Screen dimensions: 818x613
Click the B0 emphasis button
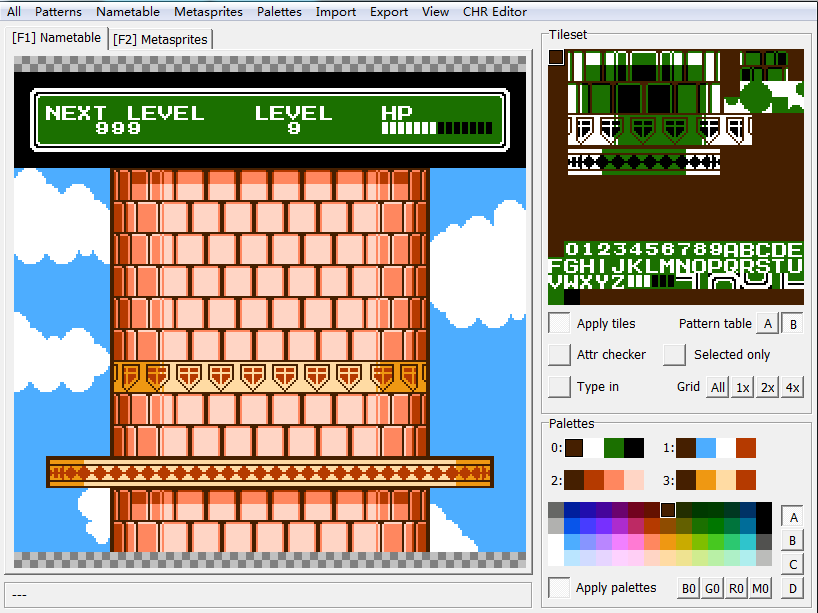tap(689, 588)
